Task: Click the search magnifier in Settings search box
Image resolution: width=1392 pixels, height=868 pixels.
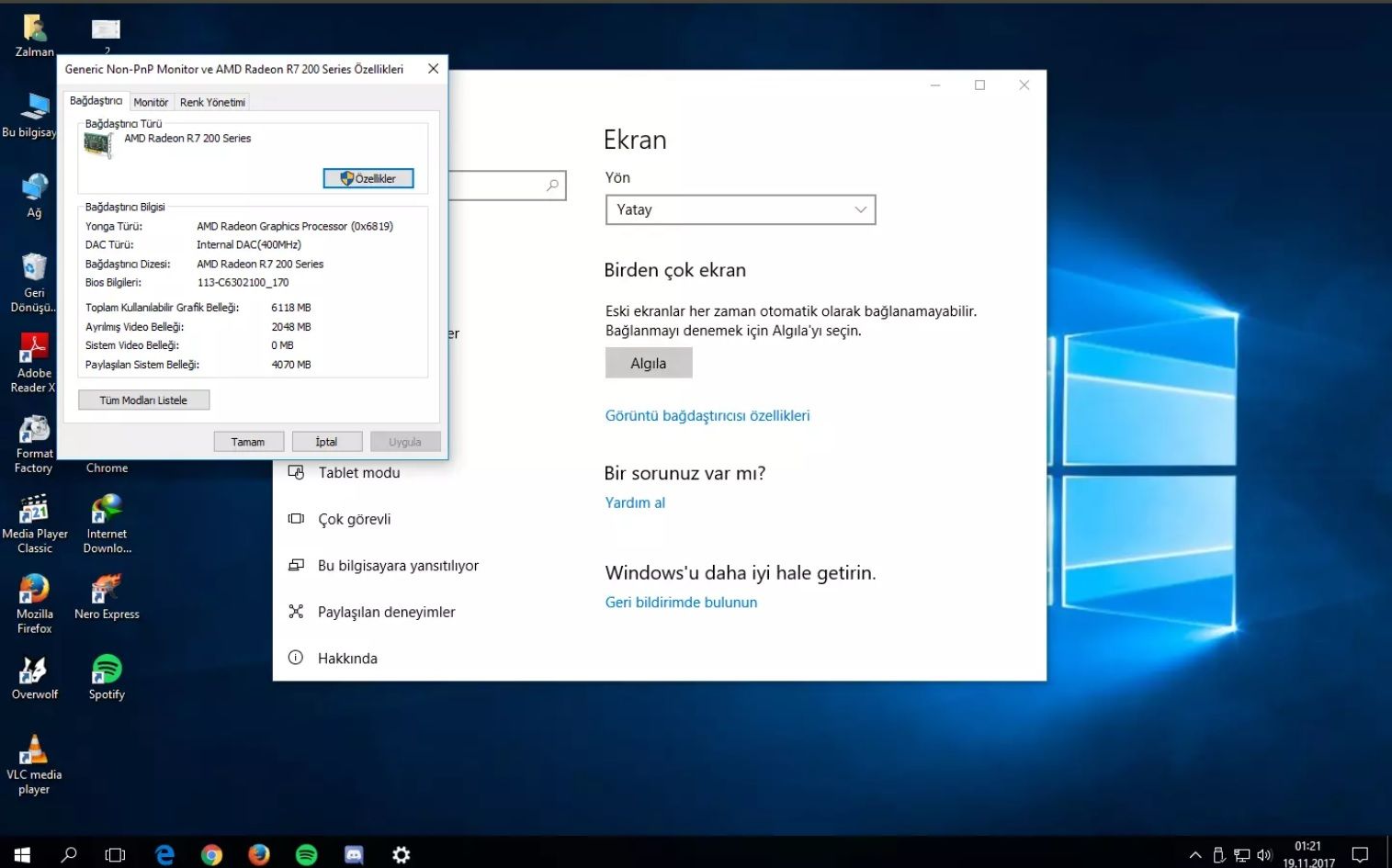Action: tap(552, 186)
